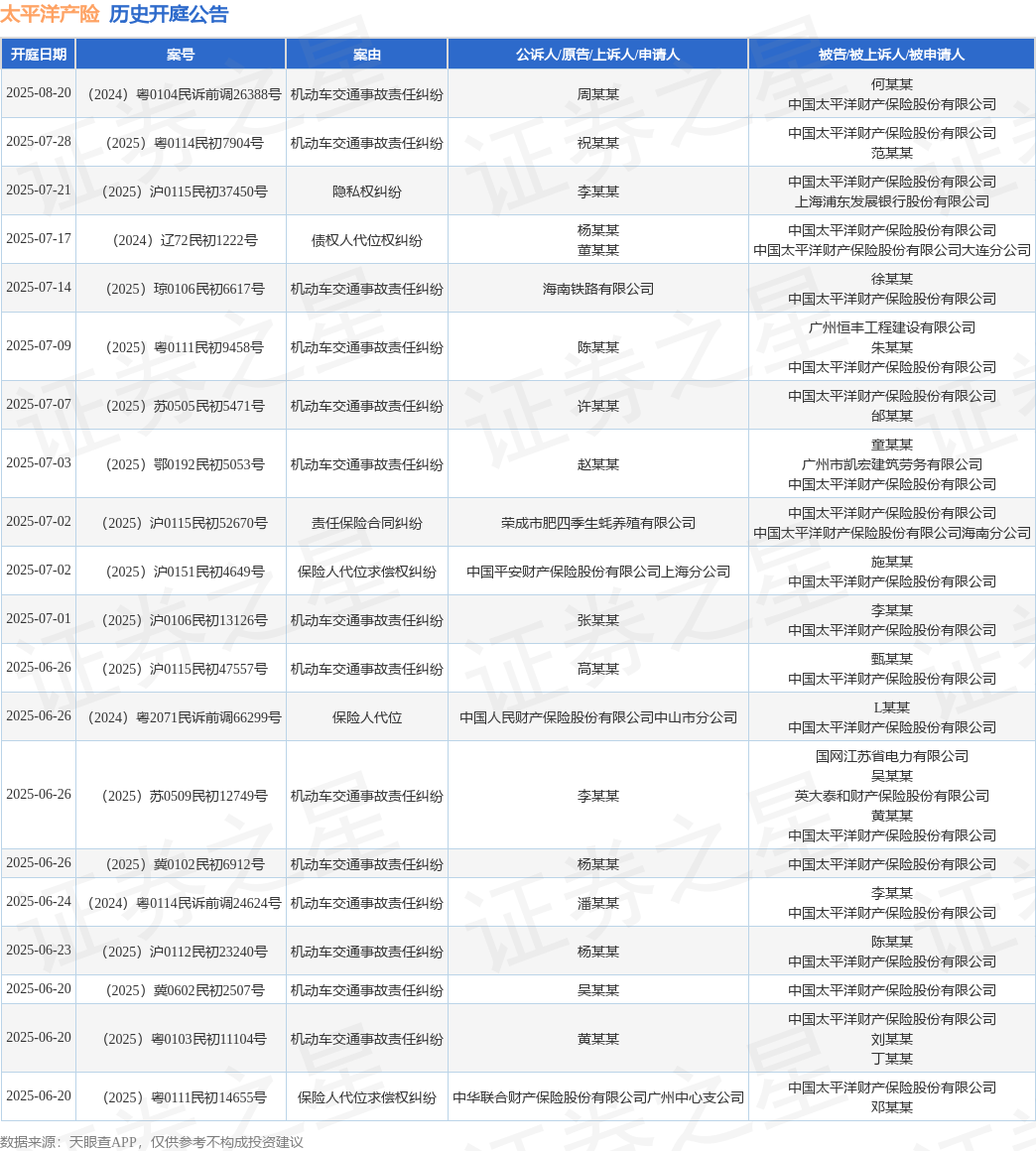Select case number (2025)沪0115民初37450号
Screen dimensions: 1036x1151
(x=184, y=192)
